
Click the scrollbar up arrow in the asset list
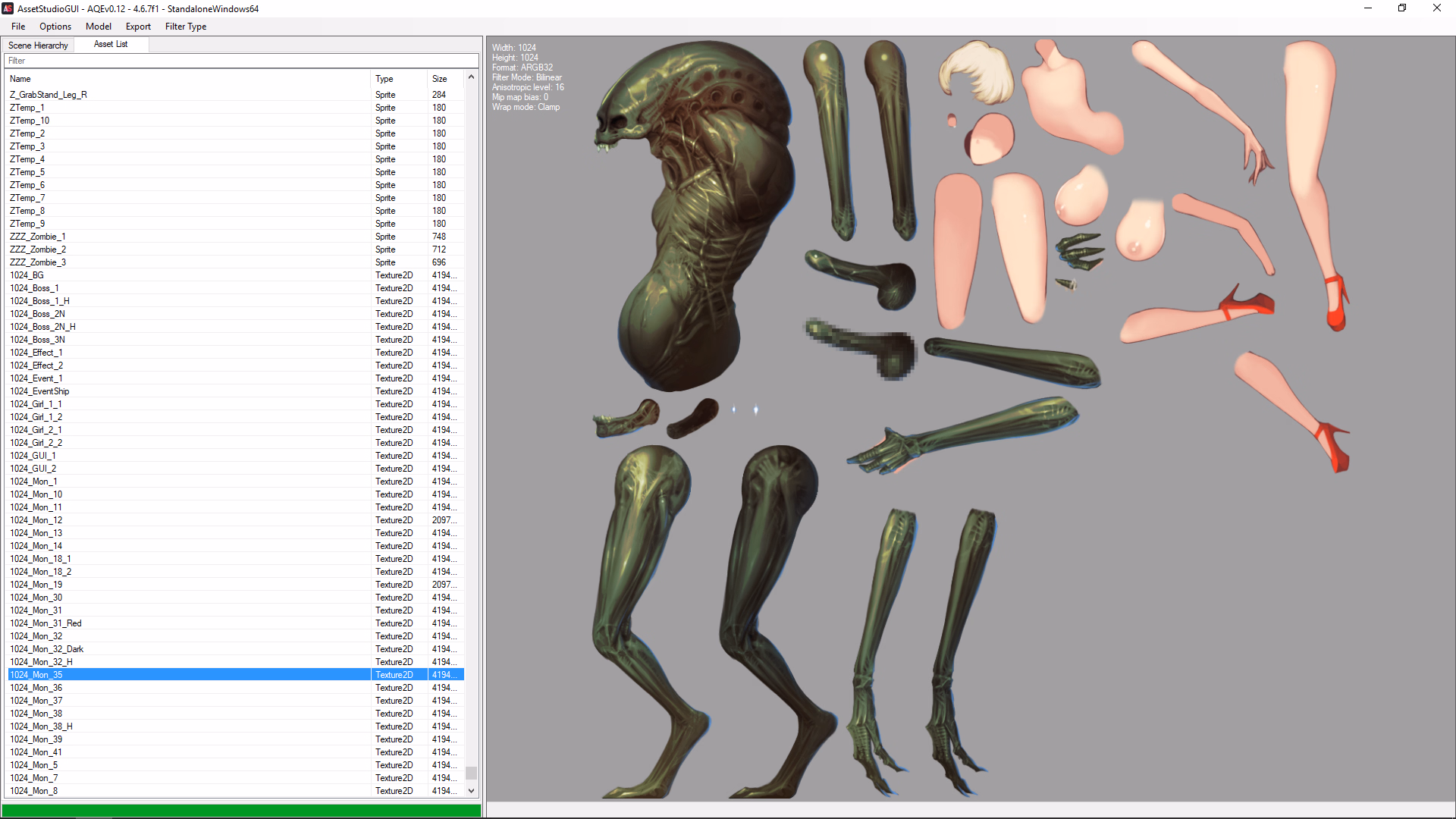click(x=471, y=77)
